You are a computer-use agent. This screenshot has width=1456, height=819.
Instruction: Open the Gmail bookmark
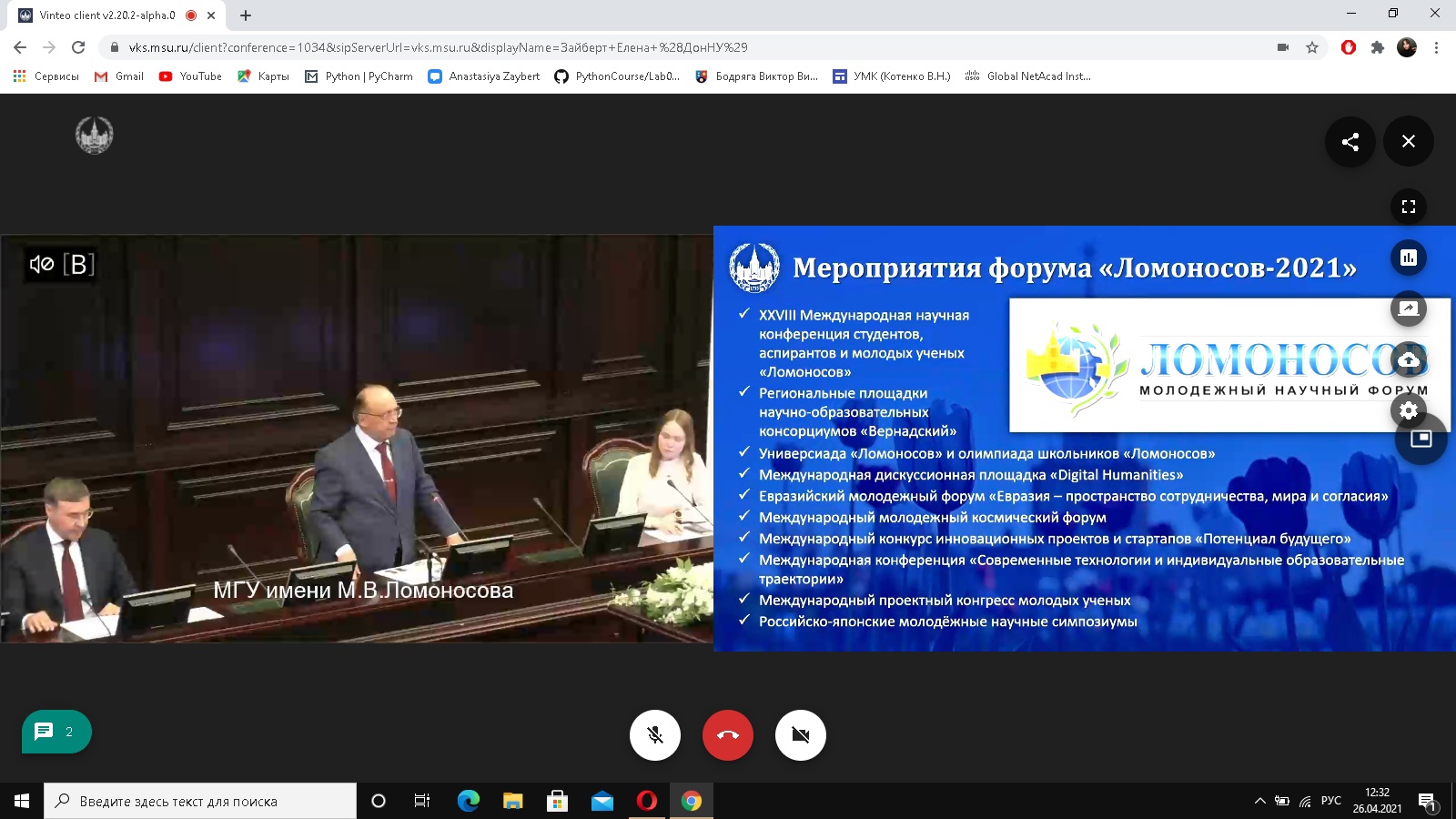click(x=119, y=76)
